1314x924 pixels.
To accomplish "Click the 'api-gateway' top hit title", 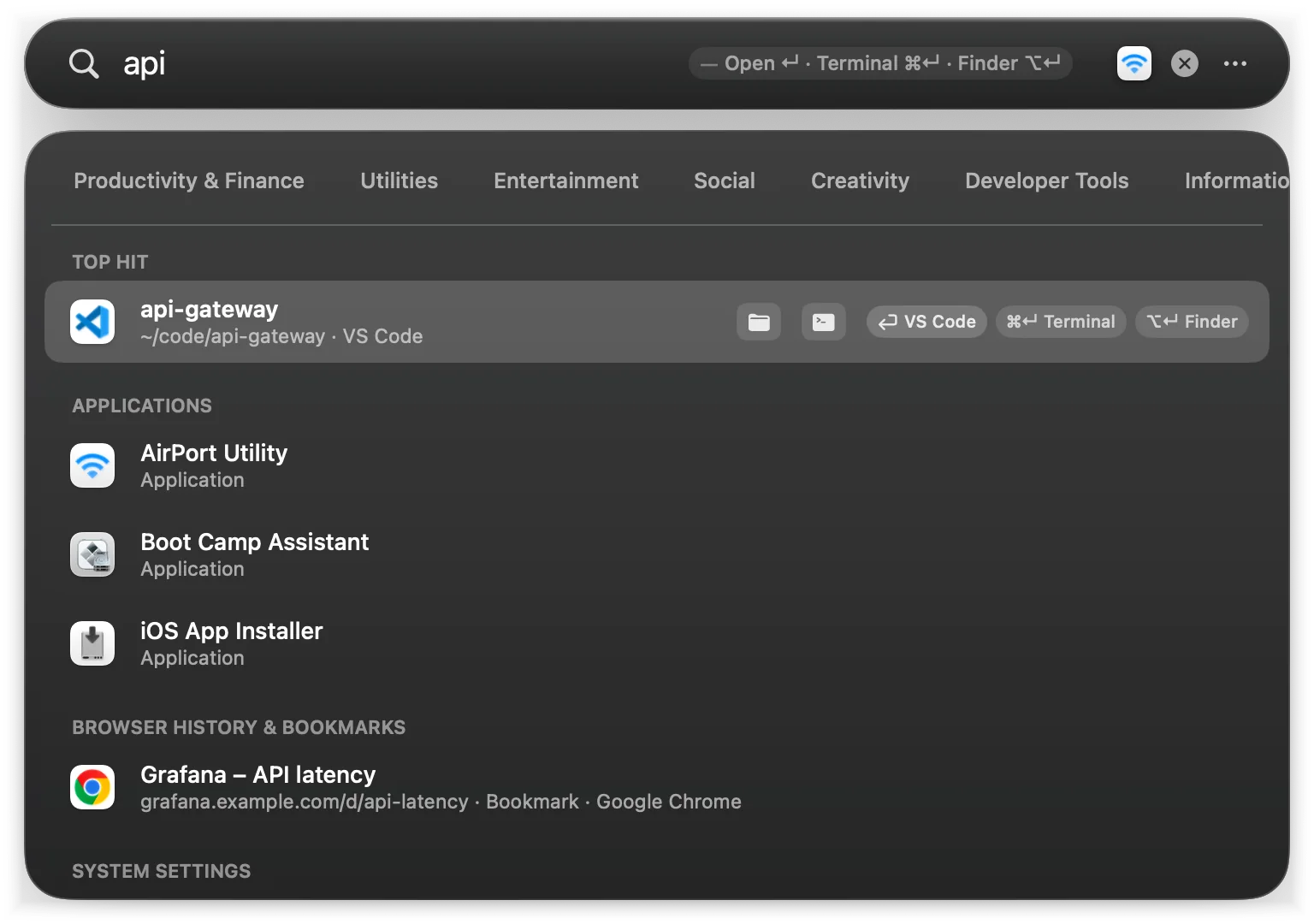I will pos(210,309).
